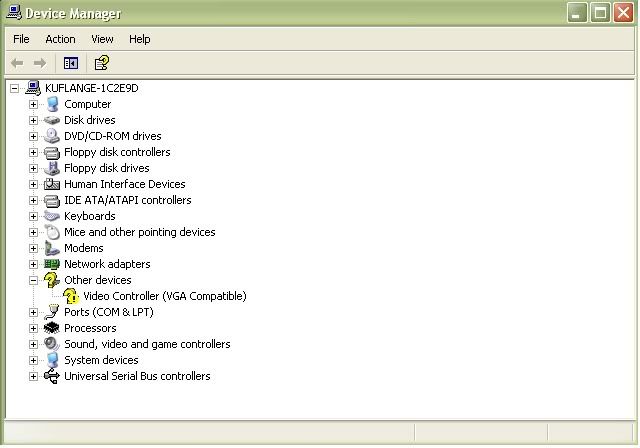Click the Forward arrow toolbar icon
The width and height of the screenshot is (640, 448).
click(x=40, y=63)
